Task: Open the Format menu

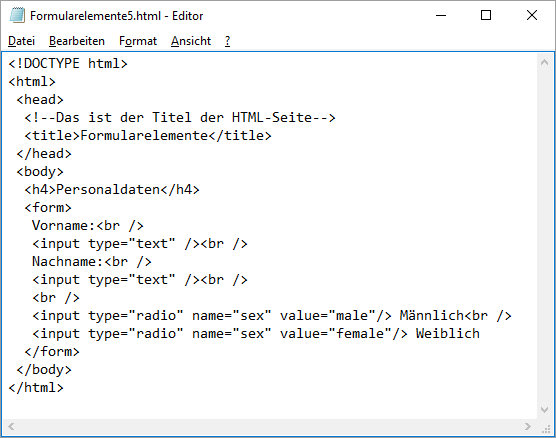Action: click(138, 41)
